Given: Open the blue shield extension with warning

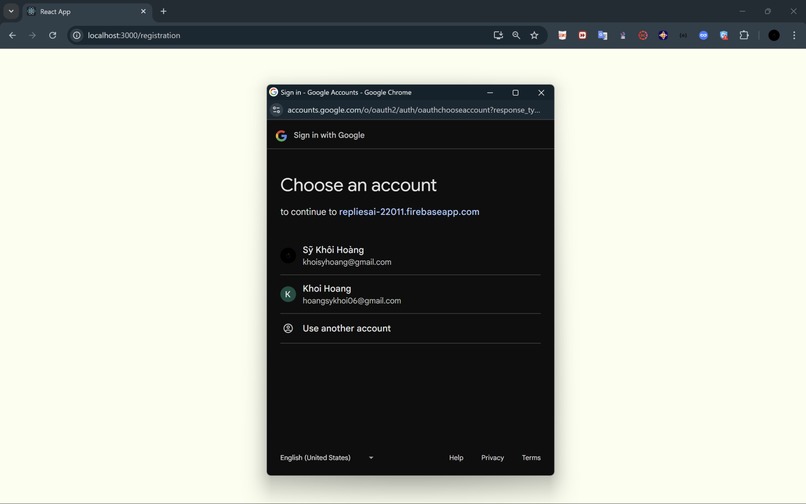Looking at the screenshot, I should pos(724,35).
